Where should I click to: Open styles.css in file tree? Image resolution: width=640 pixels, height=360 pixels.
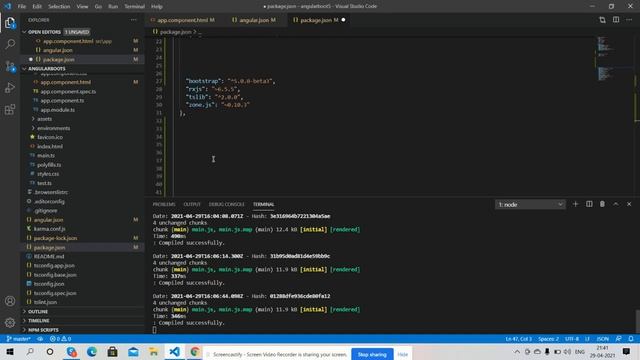tap(48, 174)
